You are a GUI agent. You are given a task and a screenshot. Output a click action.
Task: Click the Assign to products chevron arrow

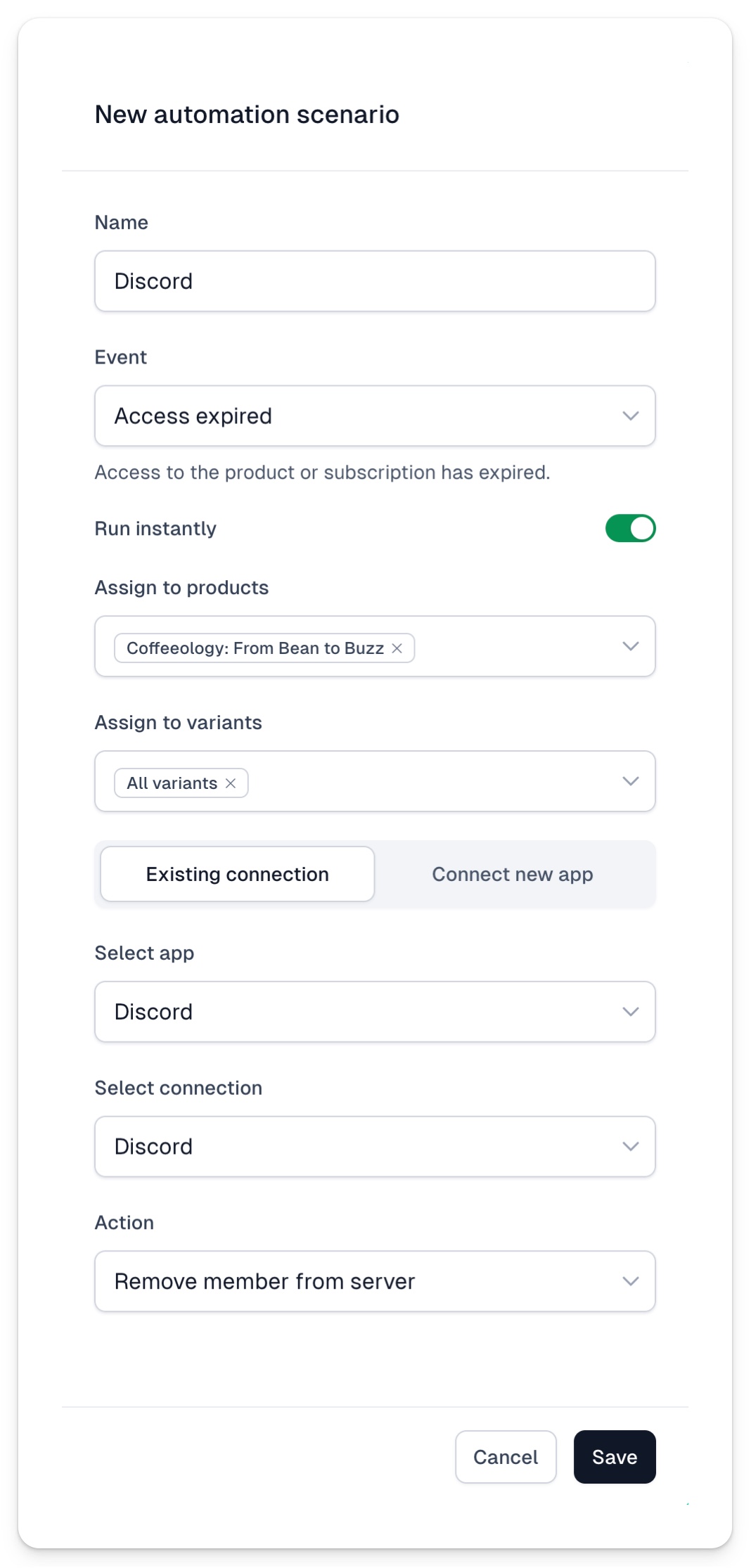(631, 646)
